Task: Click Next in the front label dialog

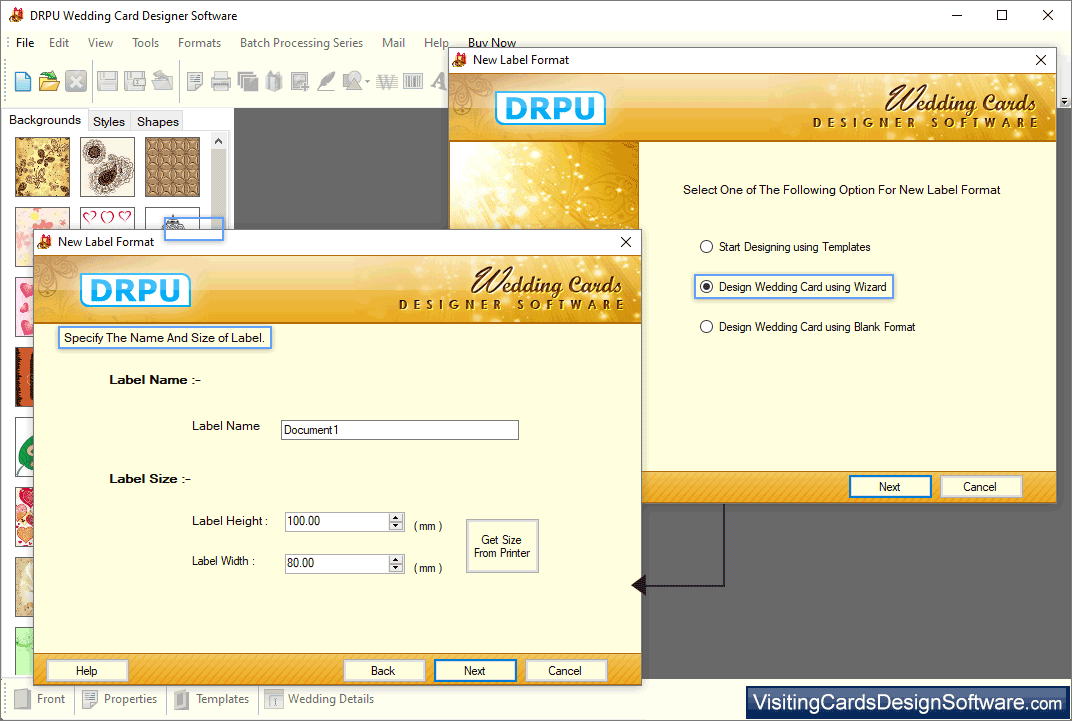Action: pyautogui.click(x=474, y=670)
